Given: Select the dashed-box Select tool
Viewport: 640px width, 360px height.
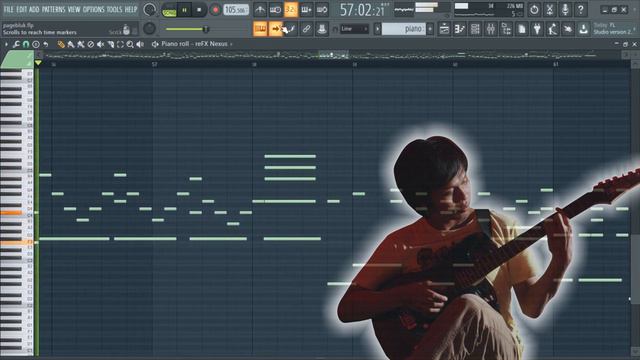Looking at the screenshot, I should click(120, 44).
